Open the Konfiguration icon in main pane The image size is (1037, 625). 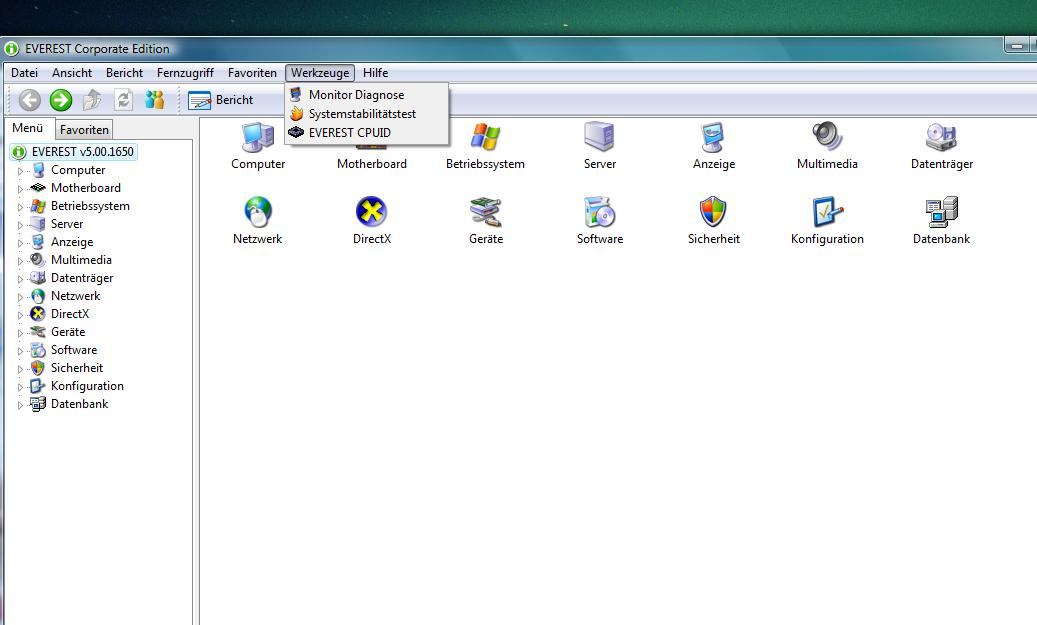pyautogui.click(x=827, y=212)
